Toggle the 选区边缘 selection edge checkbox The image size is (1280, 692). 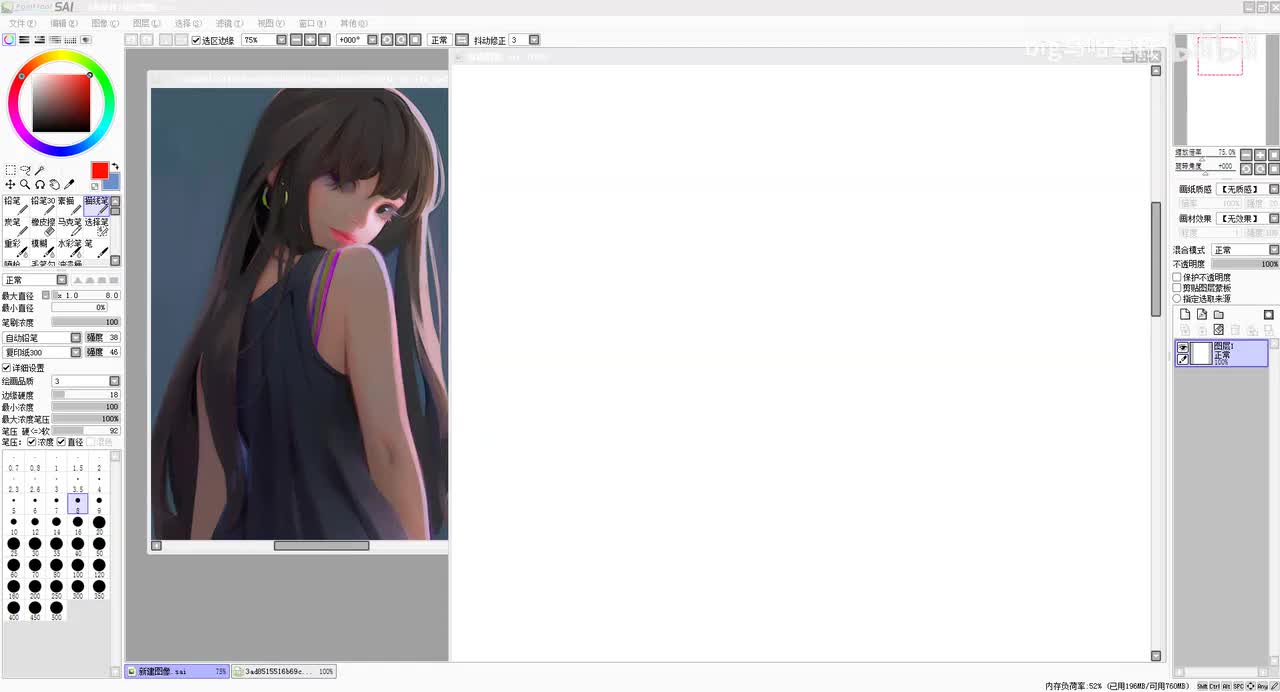click(x=196, y=40)
